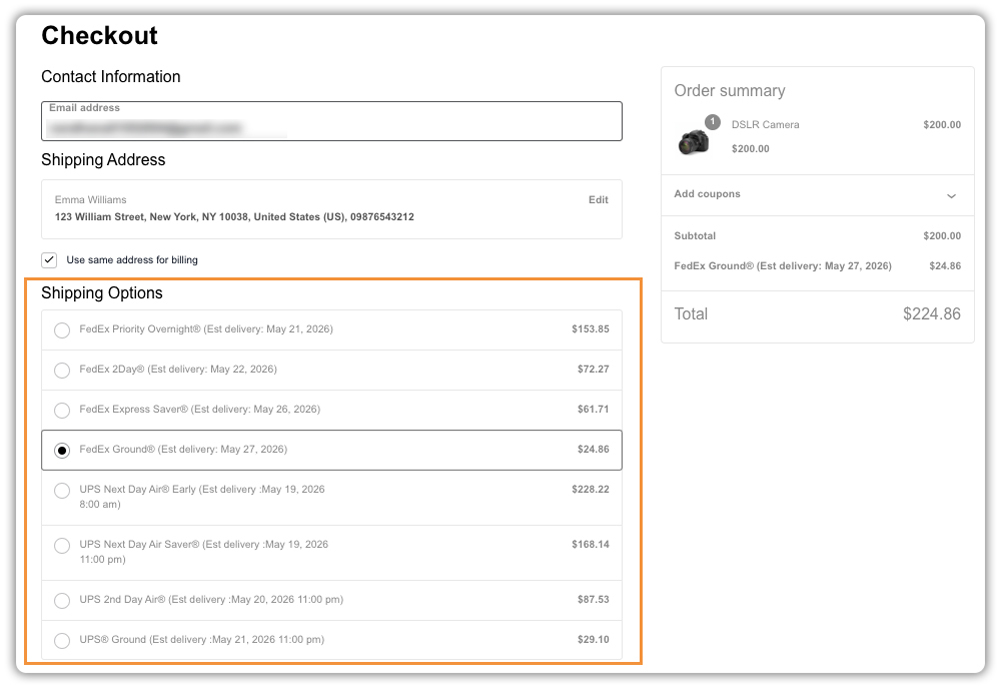Click the $72.27 FedEx 2Day price

(593, 369)
